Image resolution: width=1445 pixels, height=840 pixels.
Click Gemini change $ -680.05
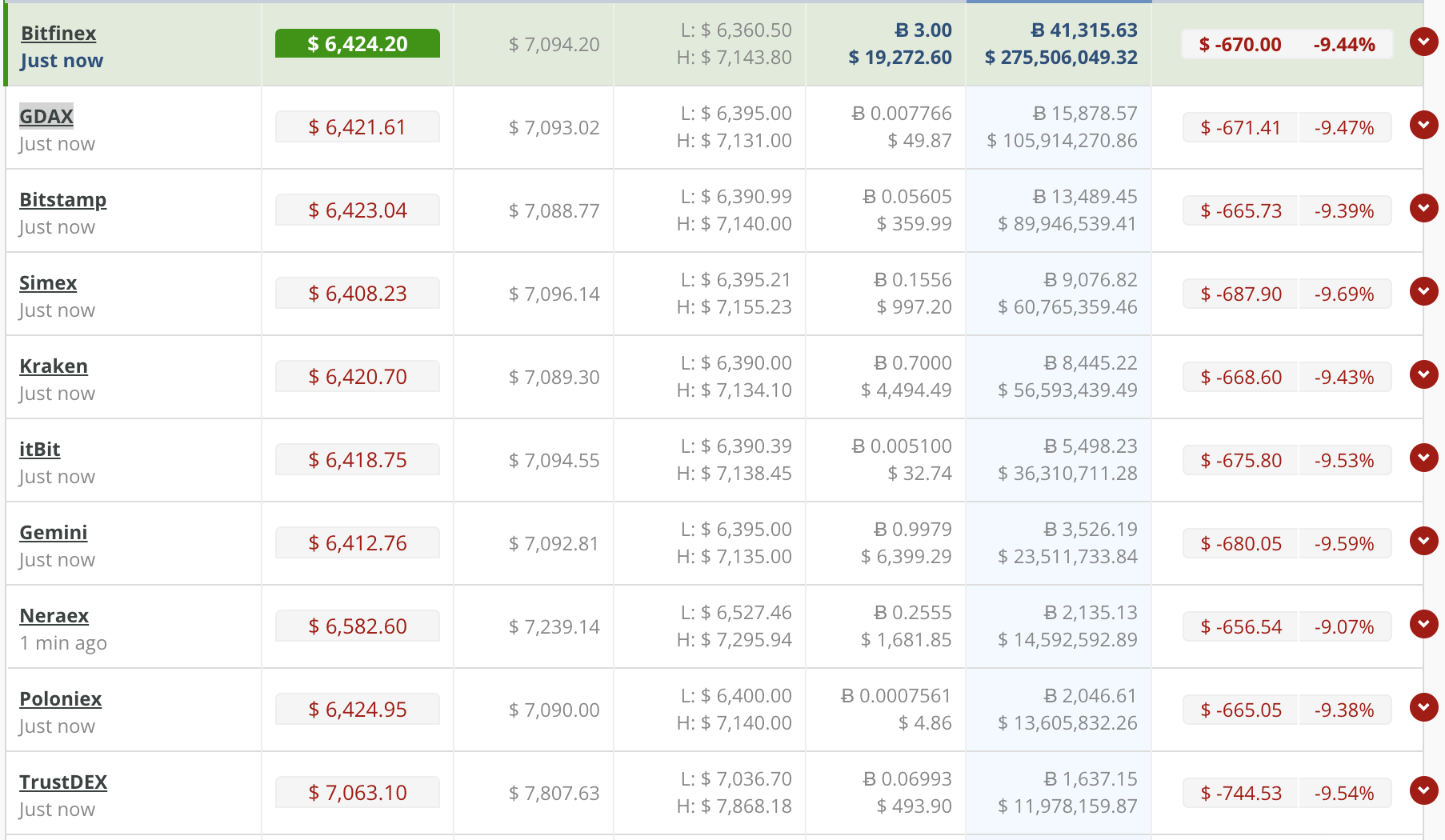point(1240,544)
